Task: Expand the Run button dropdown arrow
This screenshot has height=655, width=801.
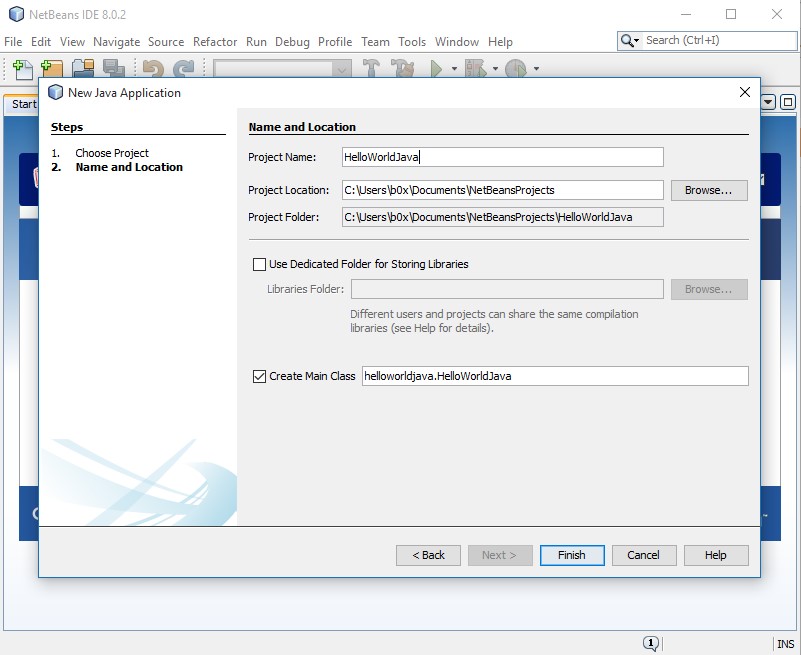Action: [455, 70]
